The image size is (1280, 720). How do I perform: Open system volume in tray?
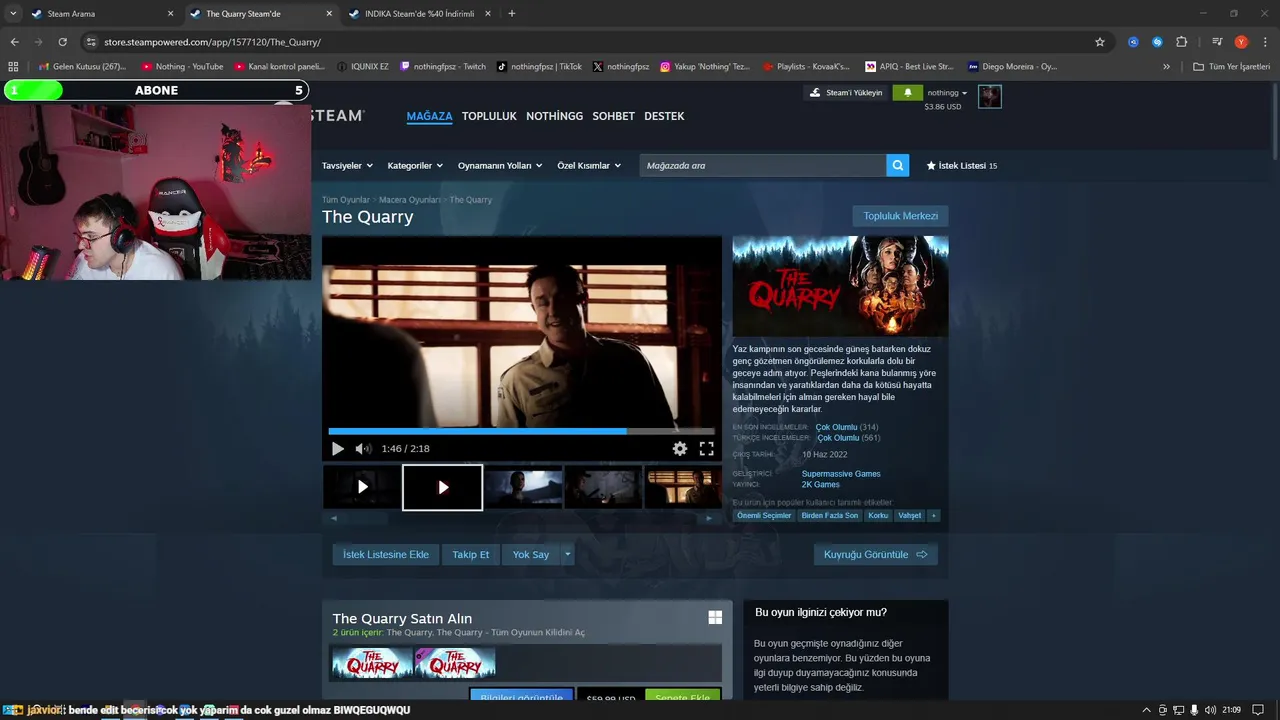(x=1211, y=710)
